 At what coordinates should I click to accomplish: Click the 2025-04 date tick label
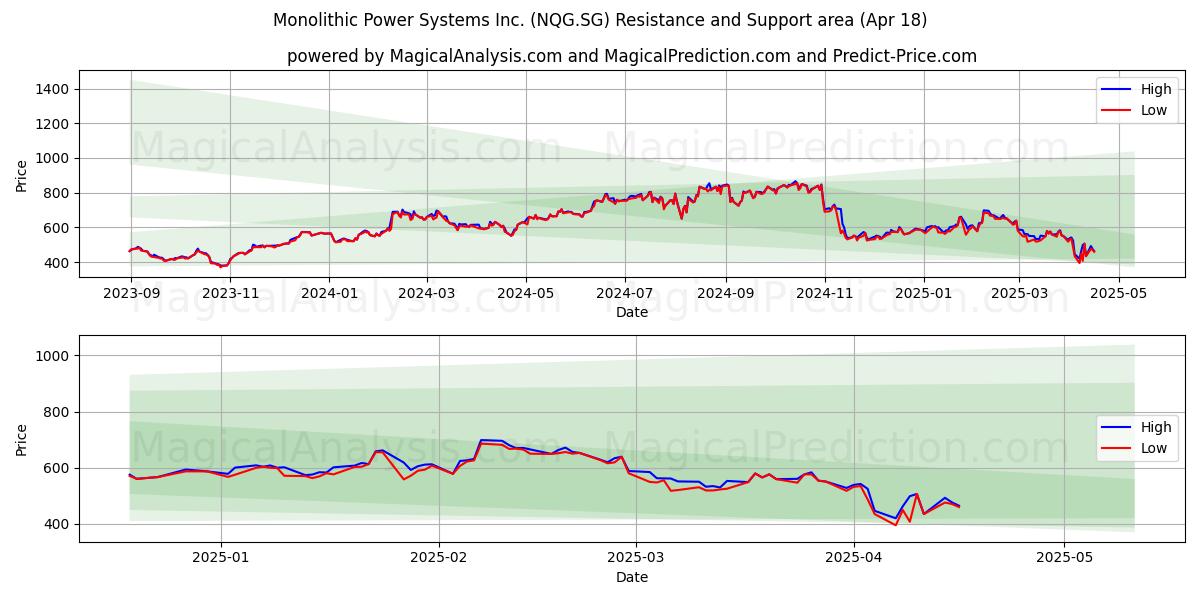[x=854, y=558]
